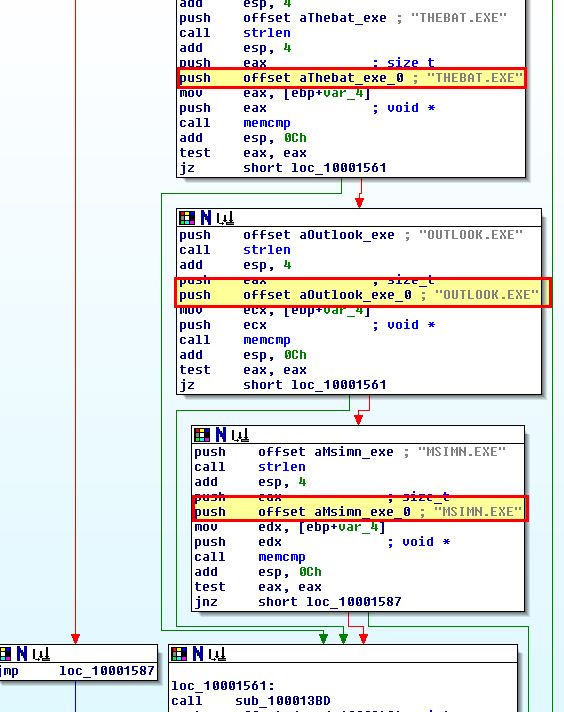
Task: Click 'call memcmp' in the MSIMN.EXE block
Action: point(250,557)
